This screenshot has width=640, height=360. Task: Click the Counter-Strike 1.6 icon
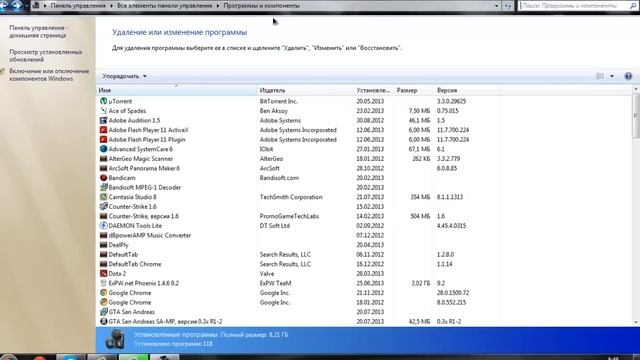tap(104, 207)
